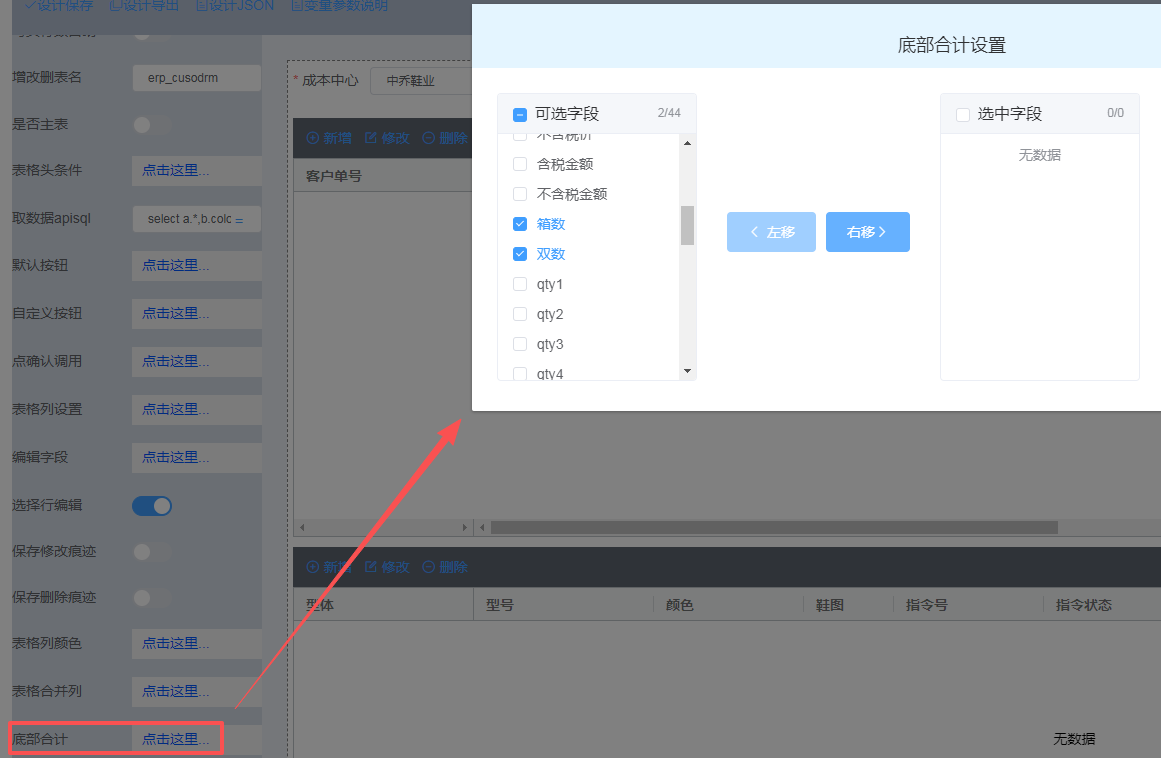The height and width of the screenshot is (758, 1161).
Task: Click the 右移 button
Action: point(867,232)
